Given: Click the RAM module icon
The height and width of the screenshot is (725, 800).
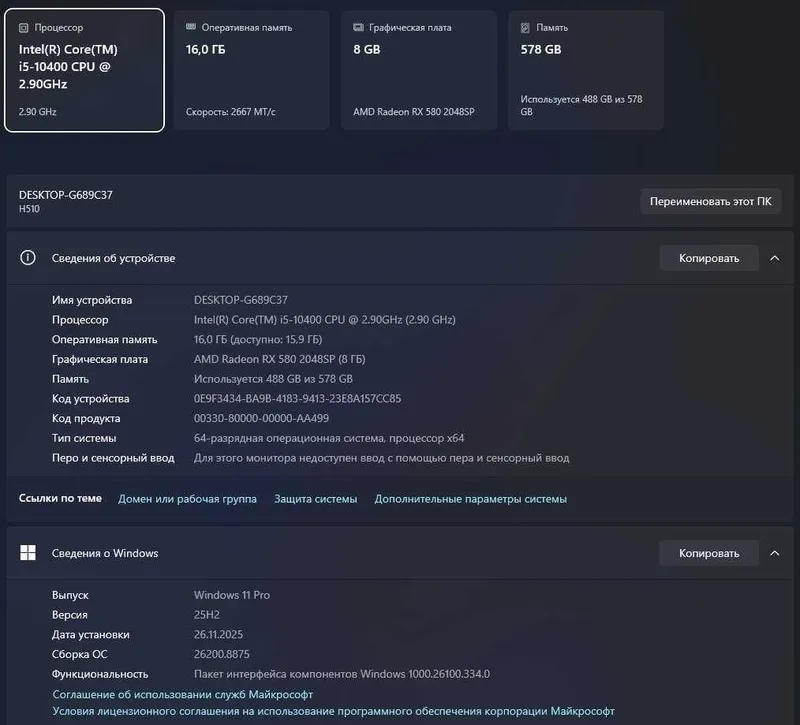Looking at the screenshot, I should (x=191, y=27).
